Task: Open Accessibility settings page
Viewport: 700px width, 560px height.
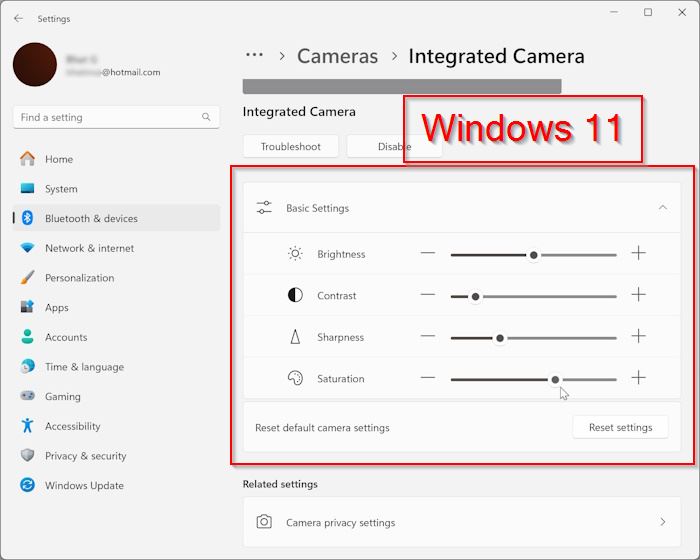Action: [x=116, y=426]
